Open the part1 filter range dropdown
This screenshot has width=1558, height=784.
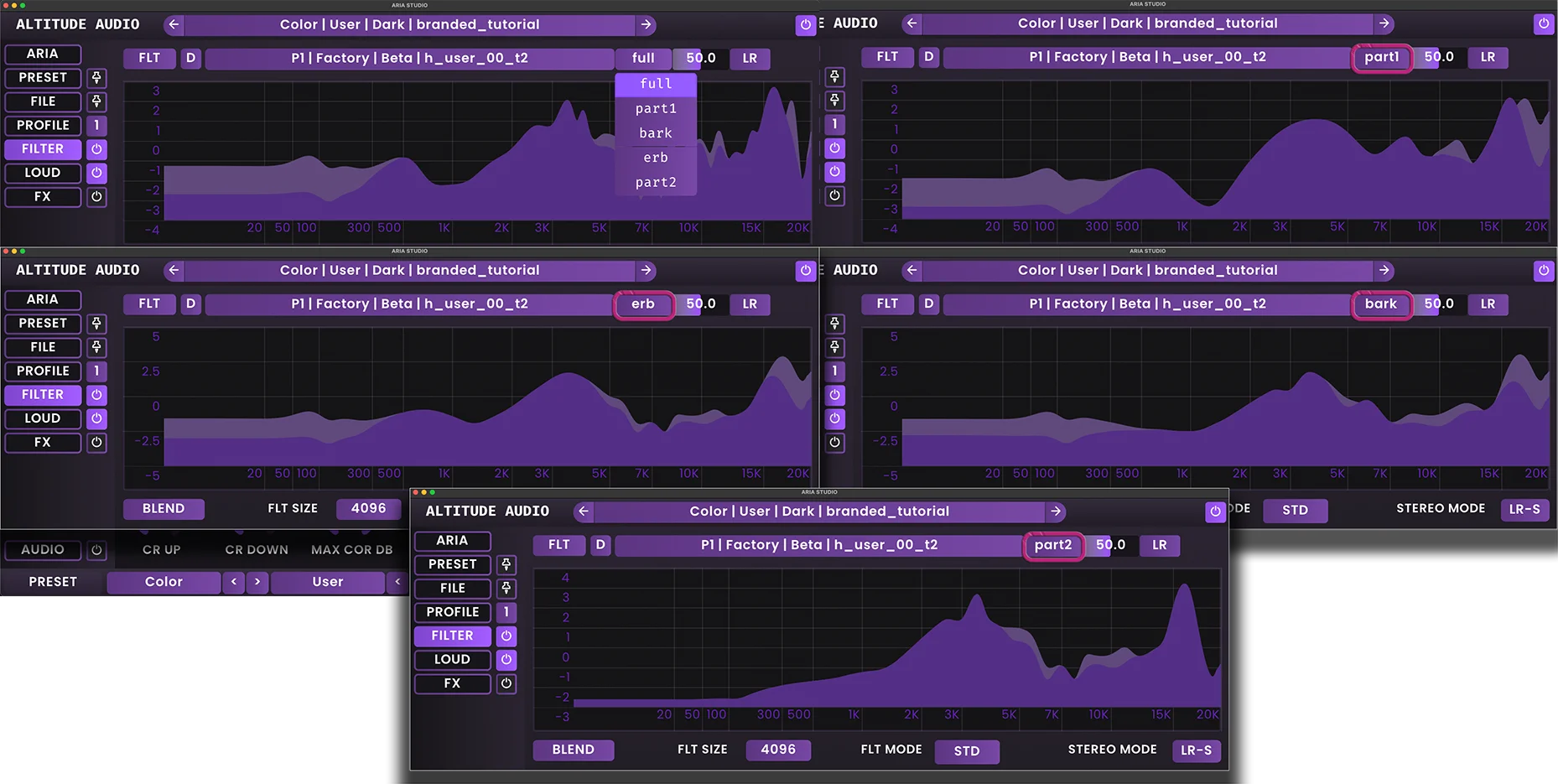(x=1382, y=57)
